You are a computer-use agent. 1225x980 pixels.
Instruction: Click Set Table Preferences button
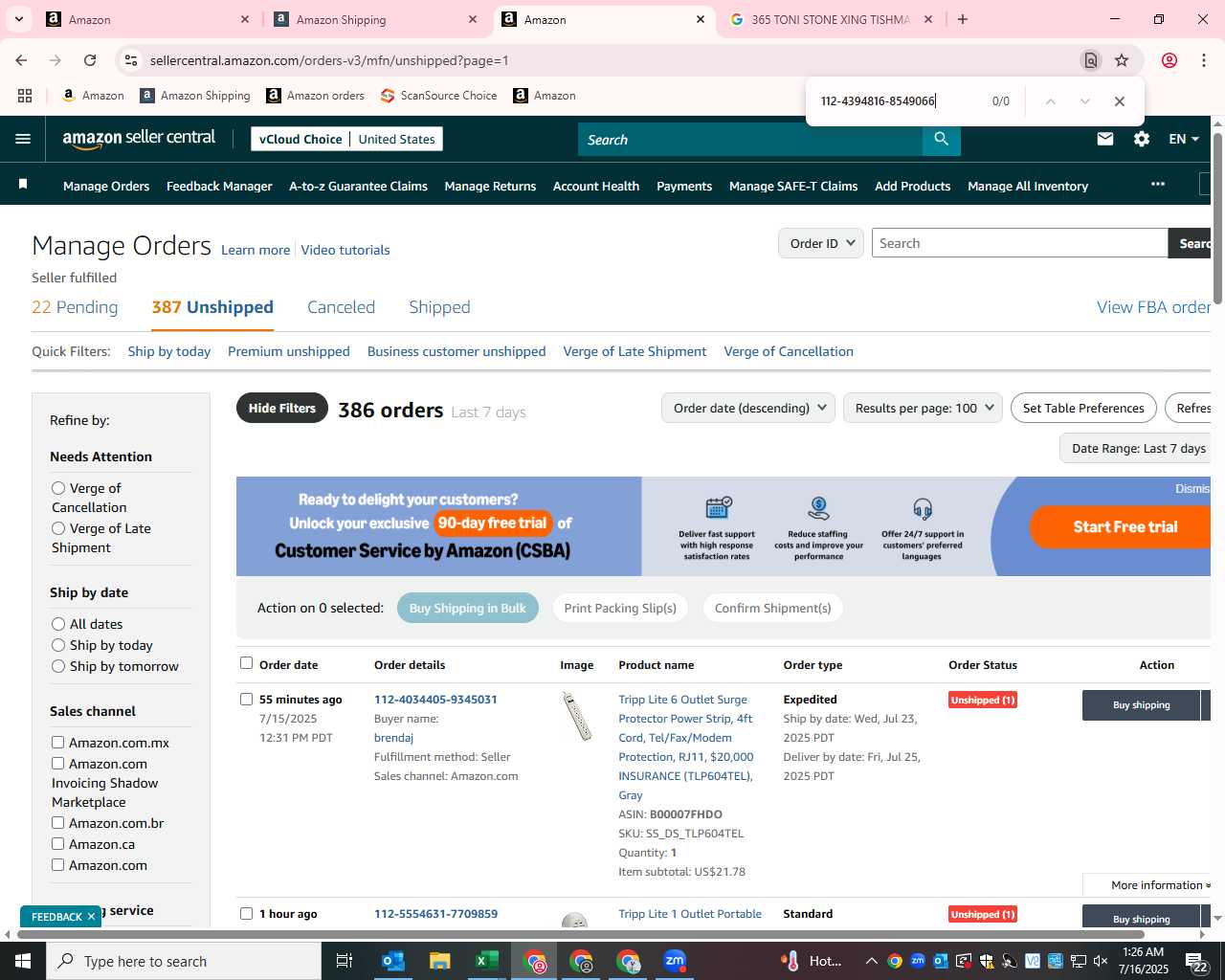(1083, 408)
